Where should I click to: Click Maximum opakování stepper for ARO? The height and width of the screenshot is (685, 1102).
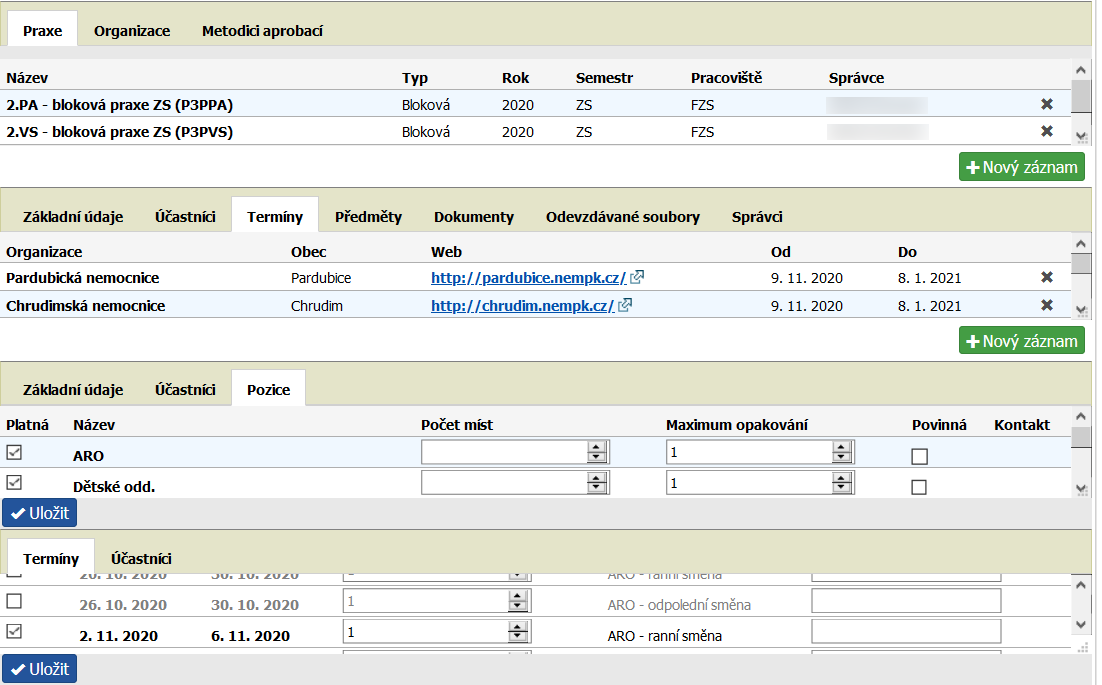841,452
